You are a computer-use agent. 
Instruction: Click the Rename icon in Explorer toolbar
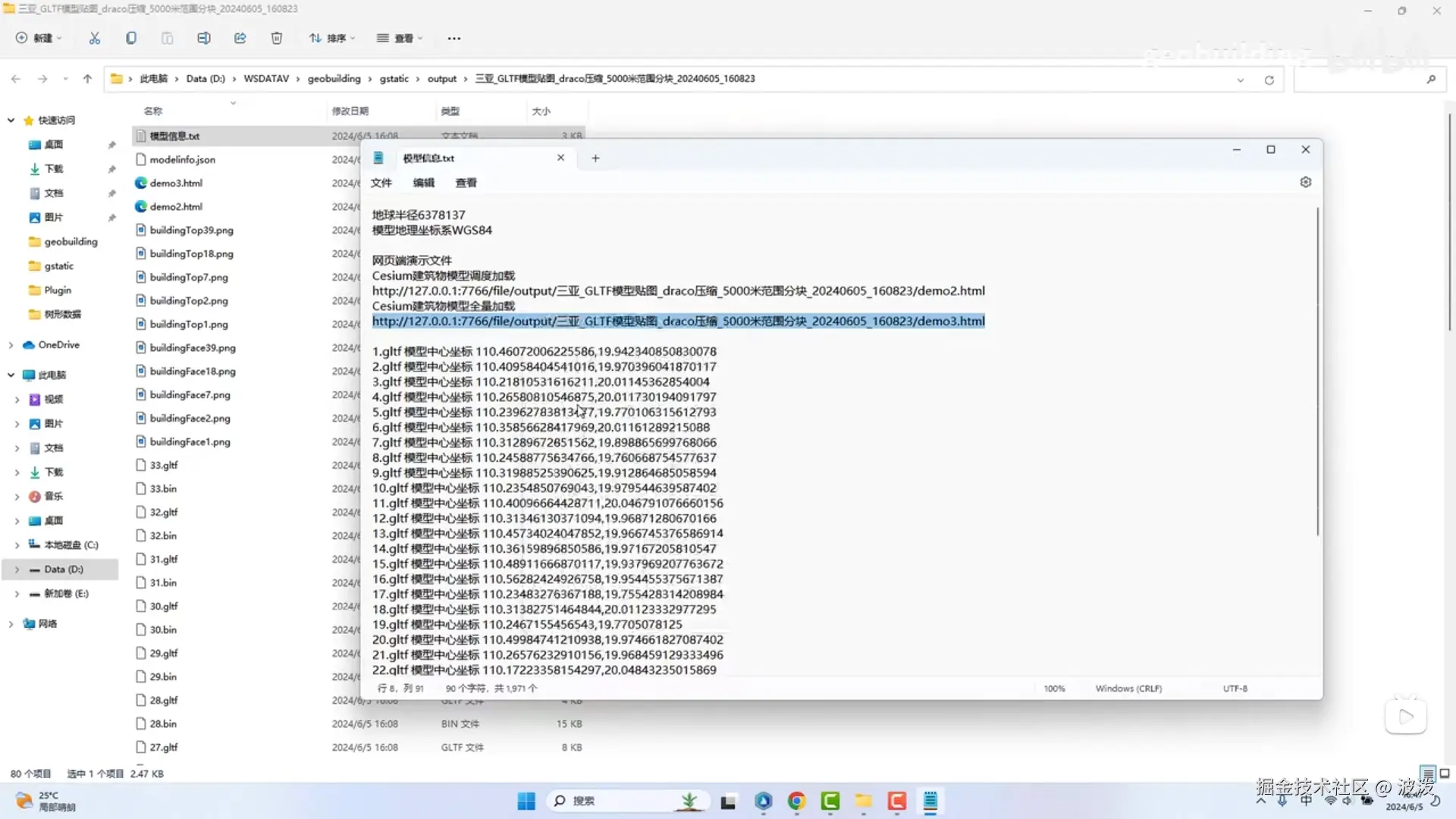[x=203, y=38]
